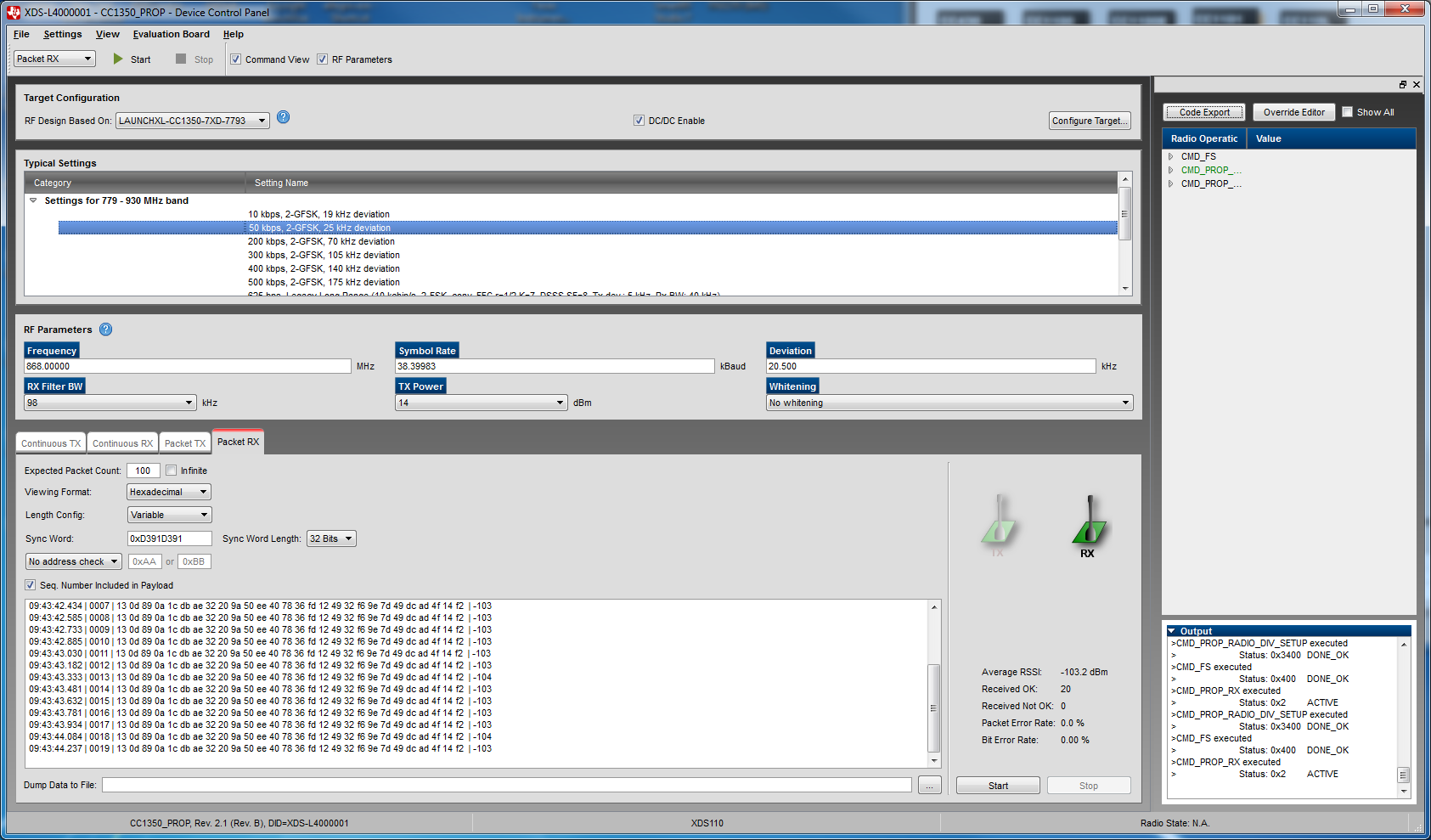Switch to the Continuous TX tab
Viewport: 1431px width, 840px height.
51,443
